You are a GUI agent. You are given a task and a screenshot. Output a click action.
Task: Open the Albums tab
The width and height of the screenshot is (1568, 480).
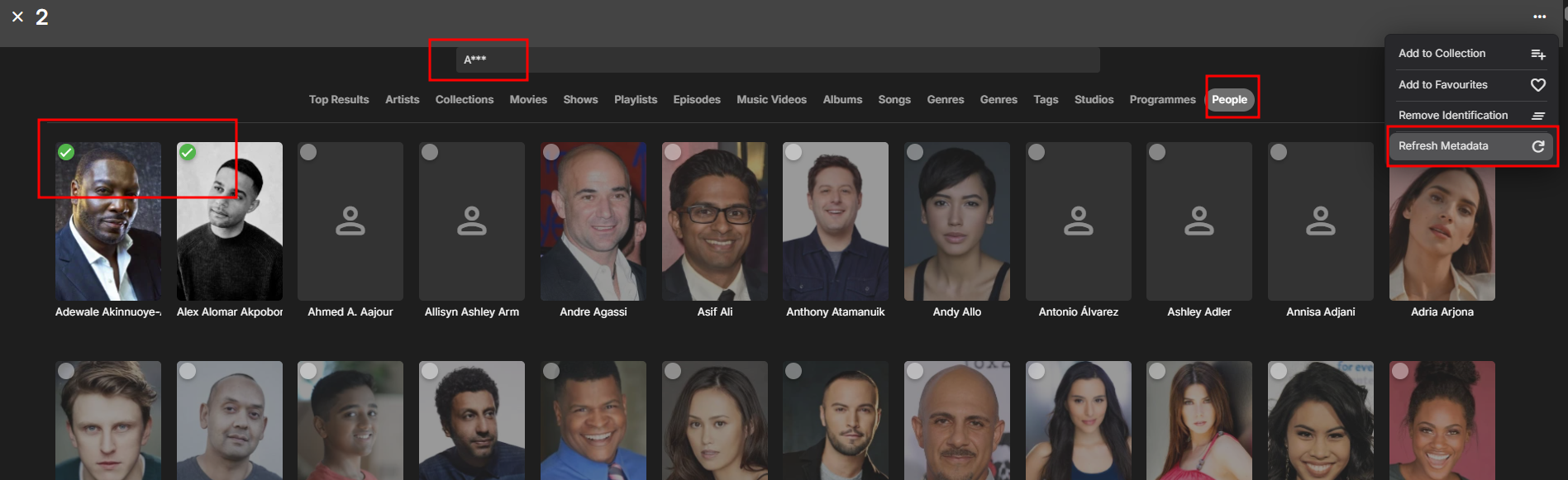click(842, 100)
